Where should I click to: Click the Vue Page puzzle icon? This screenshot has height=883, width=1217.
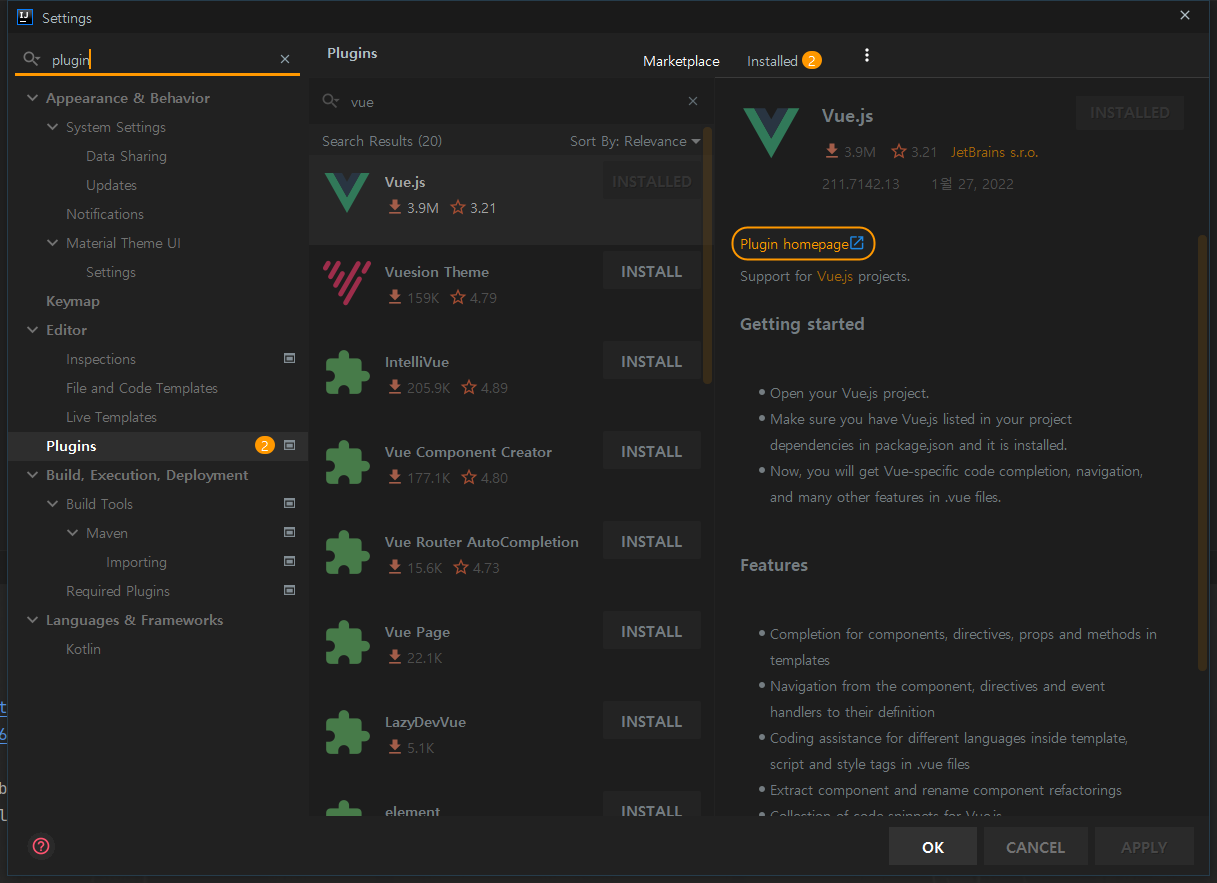[347, 642]
